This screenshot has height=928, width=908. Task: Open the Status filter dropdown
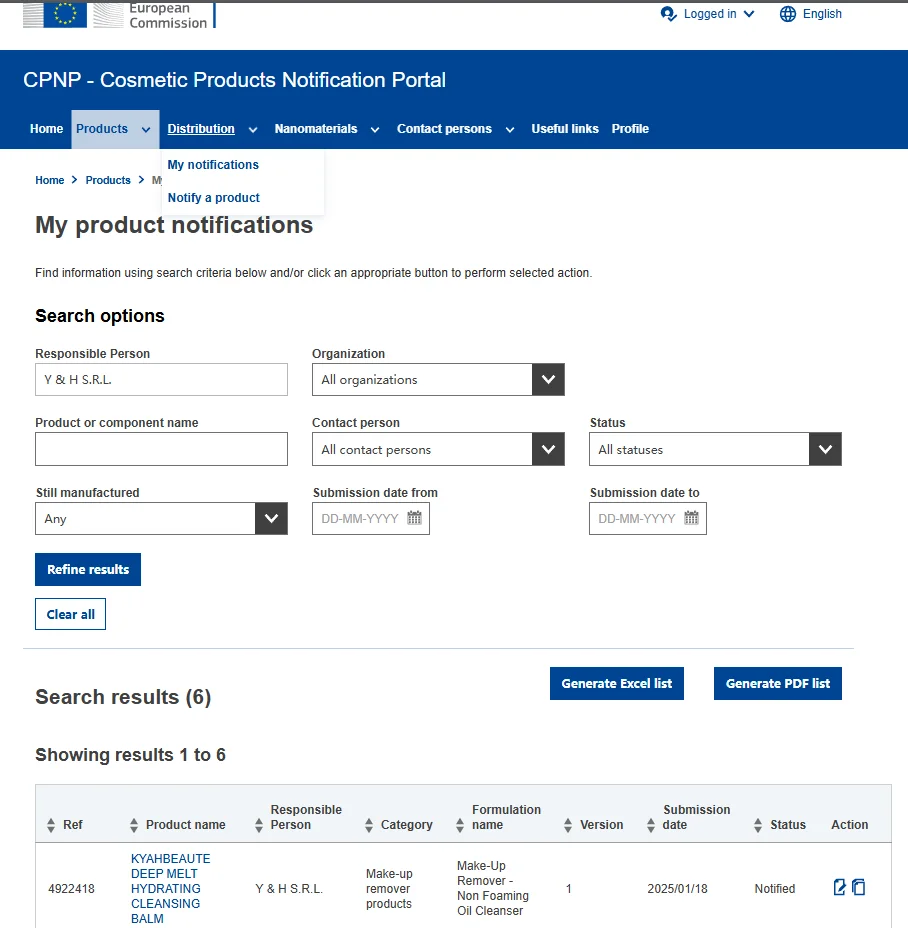click(824, 450)
